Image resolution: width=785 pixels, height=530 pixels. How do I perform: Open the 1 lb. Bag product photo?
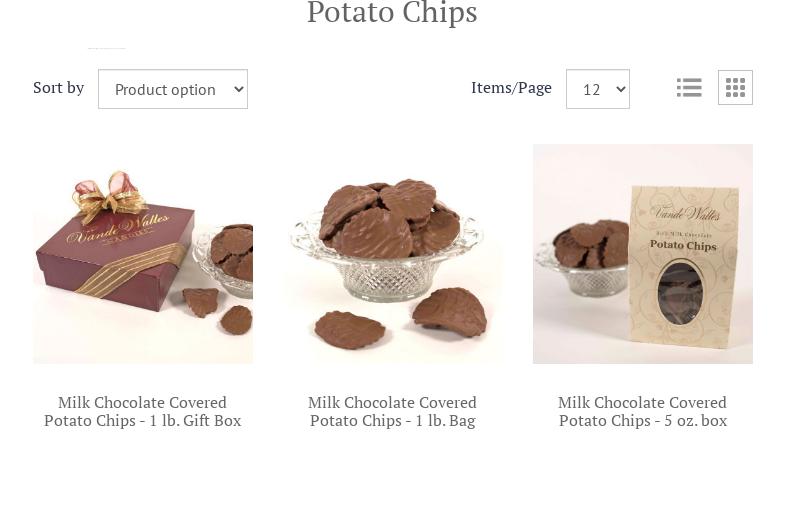tap(392, 254)
